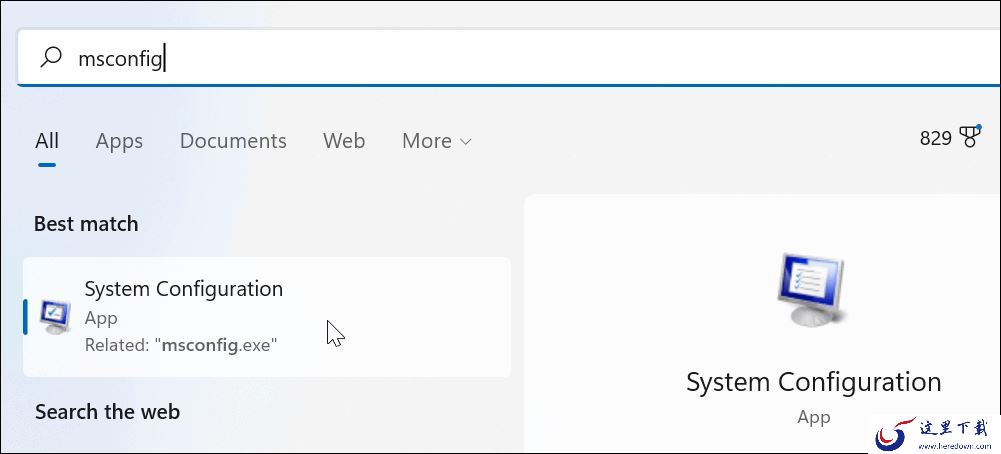Screen dimensions: 1001x454
Task: Expand the More filter dropdown
Action: point(437,141)
